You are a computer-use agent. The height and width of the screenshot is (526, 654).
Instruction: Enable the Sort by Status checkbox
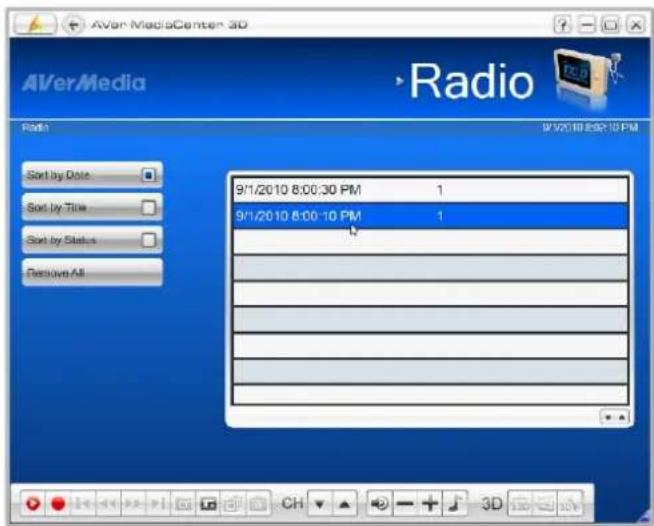[148, 240]
